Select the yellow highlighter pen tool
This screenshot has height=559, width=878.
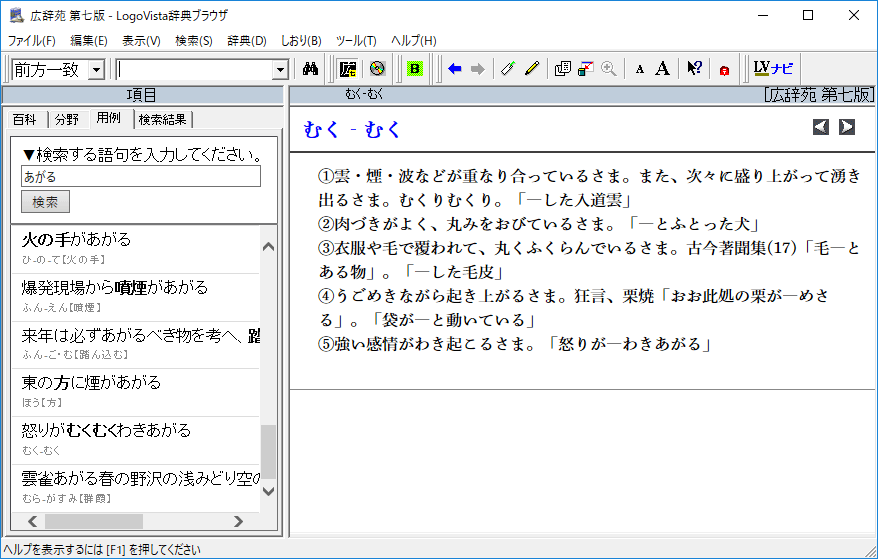532,69
